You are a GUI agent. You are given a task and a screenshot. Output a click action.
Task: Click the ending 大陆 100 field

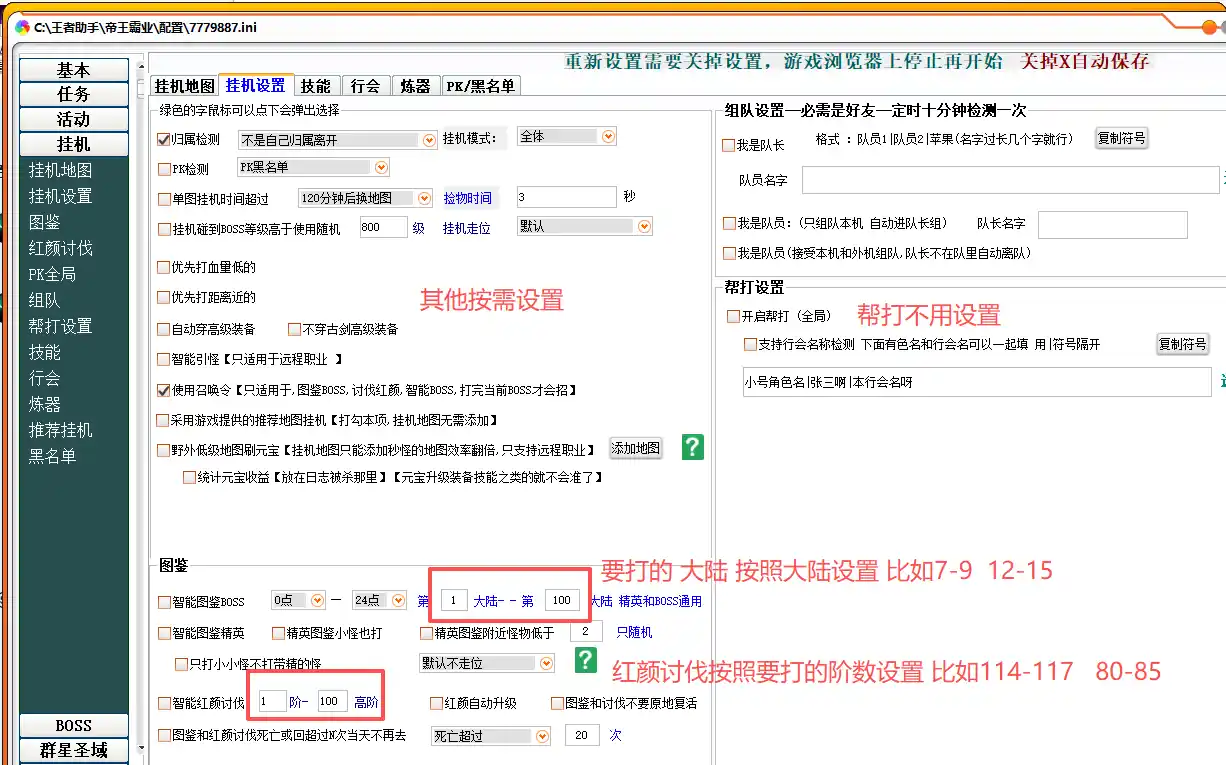click(562, 601)
